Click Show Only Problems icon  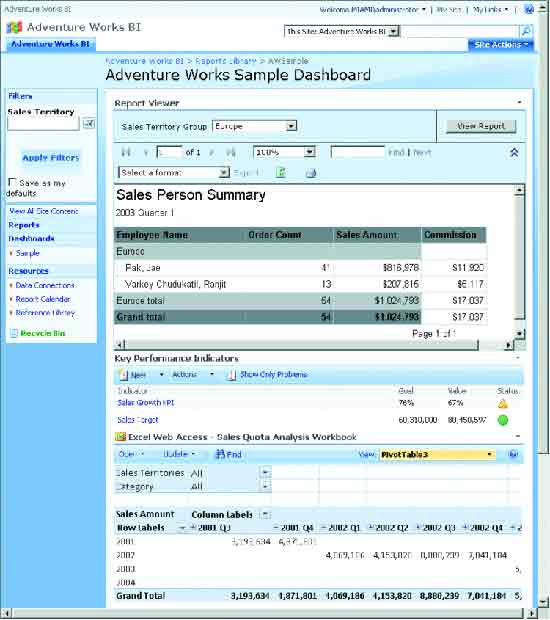coord(231,375)
